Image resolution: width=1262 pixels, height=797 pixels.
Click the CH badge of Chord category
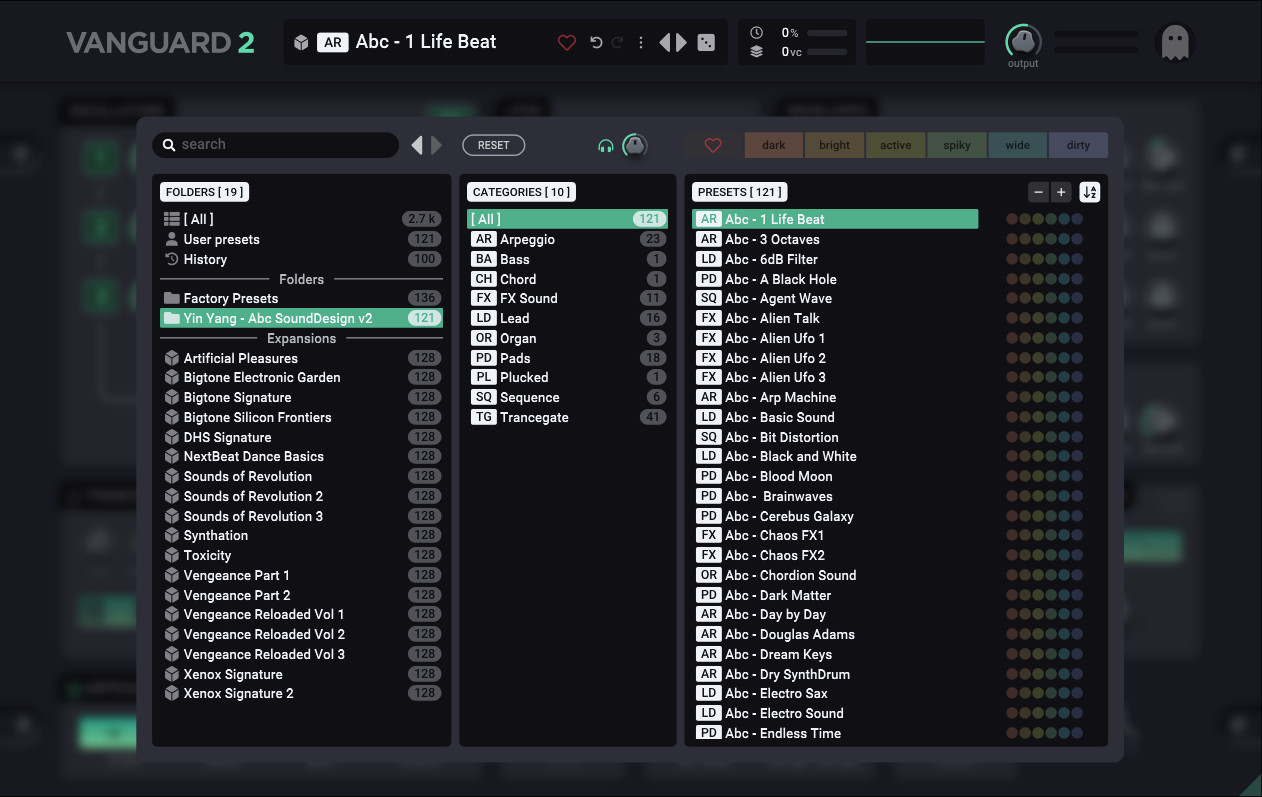(484, 279)
